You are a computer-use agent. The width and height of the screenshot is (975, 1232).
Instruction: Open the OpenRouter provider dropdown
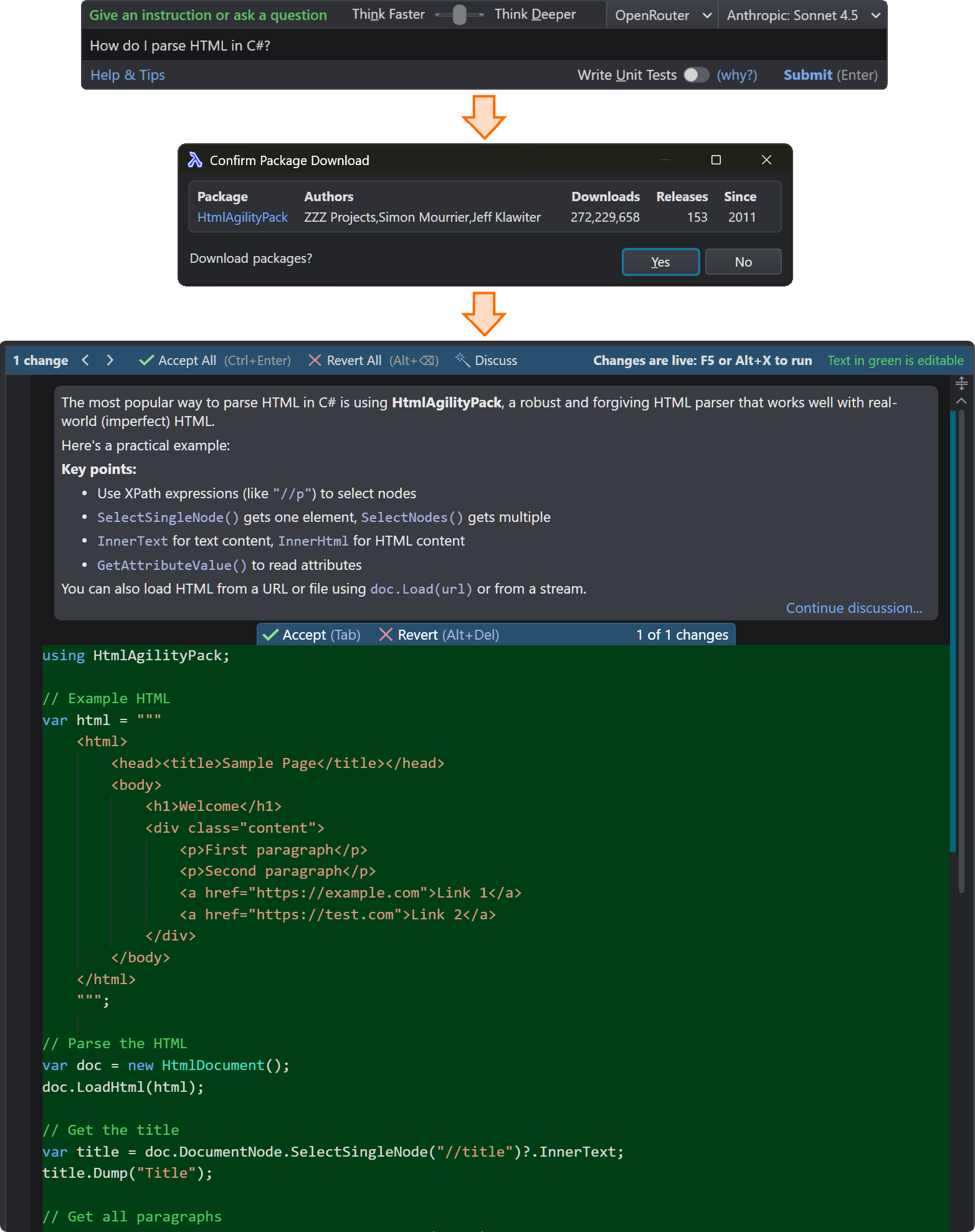(x=662, y=16)
